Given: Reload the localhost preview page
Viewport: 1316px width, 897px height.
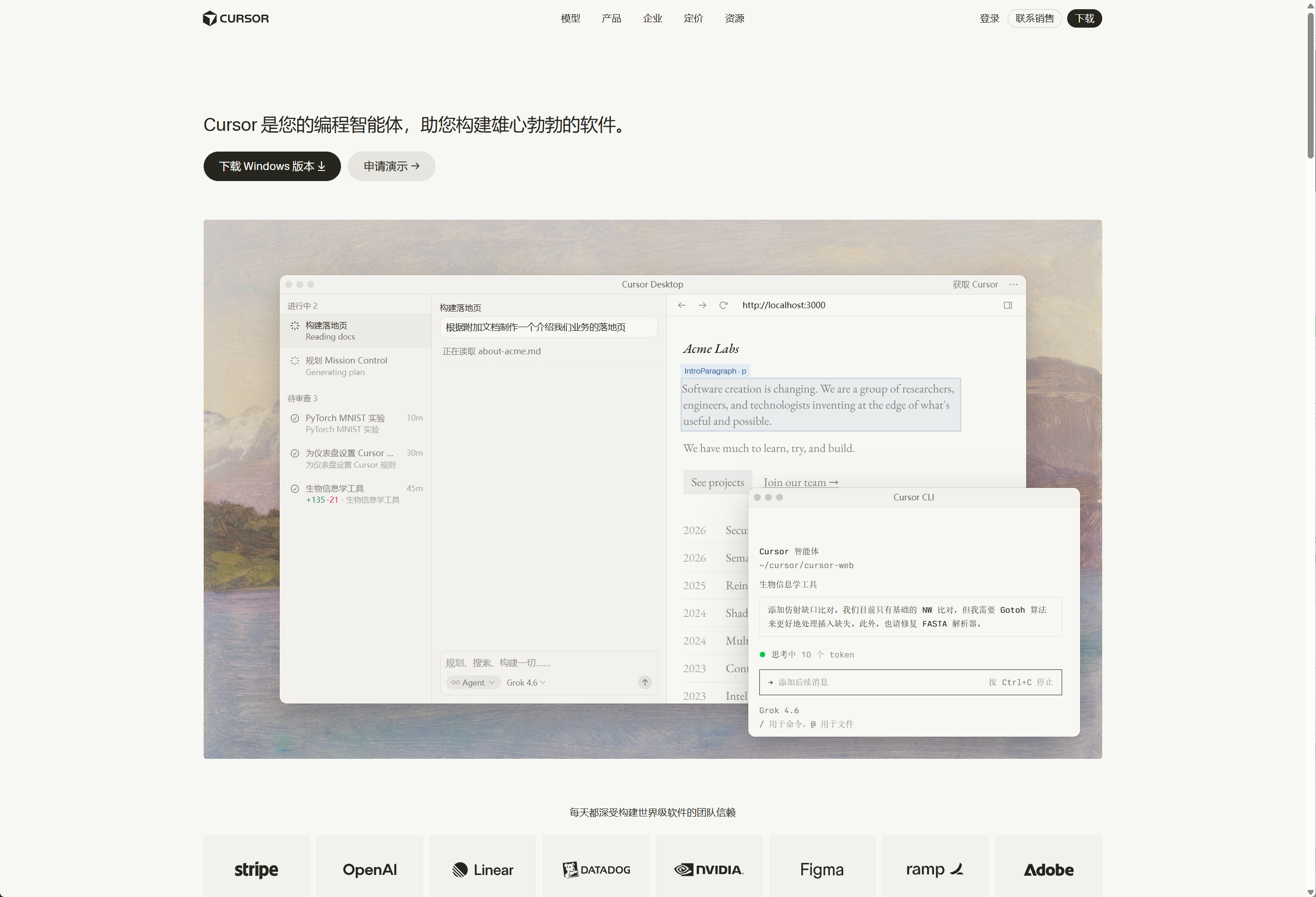Looking at the screenshot, I should tap(723, 305).
